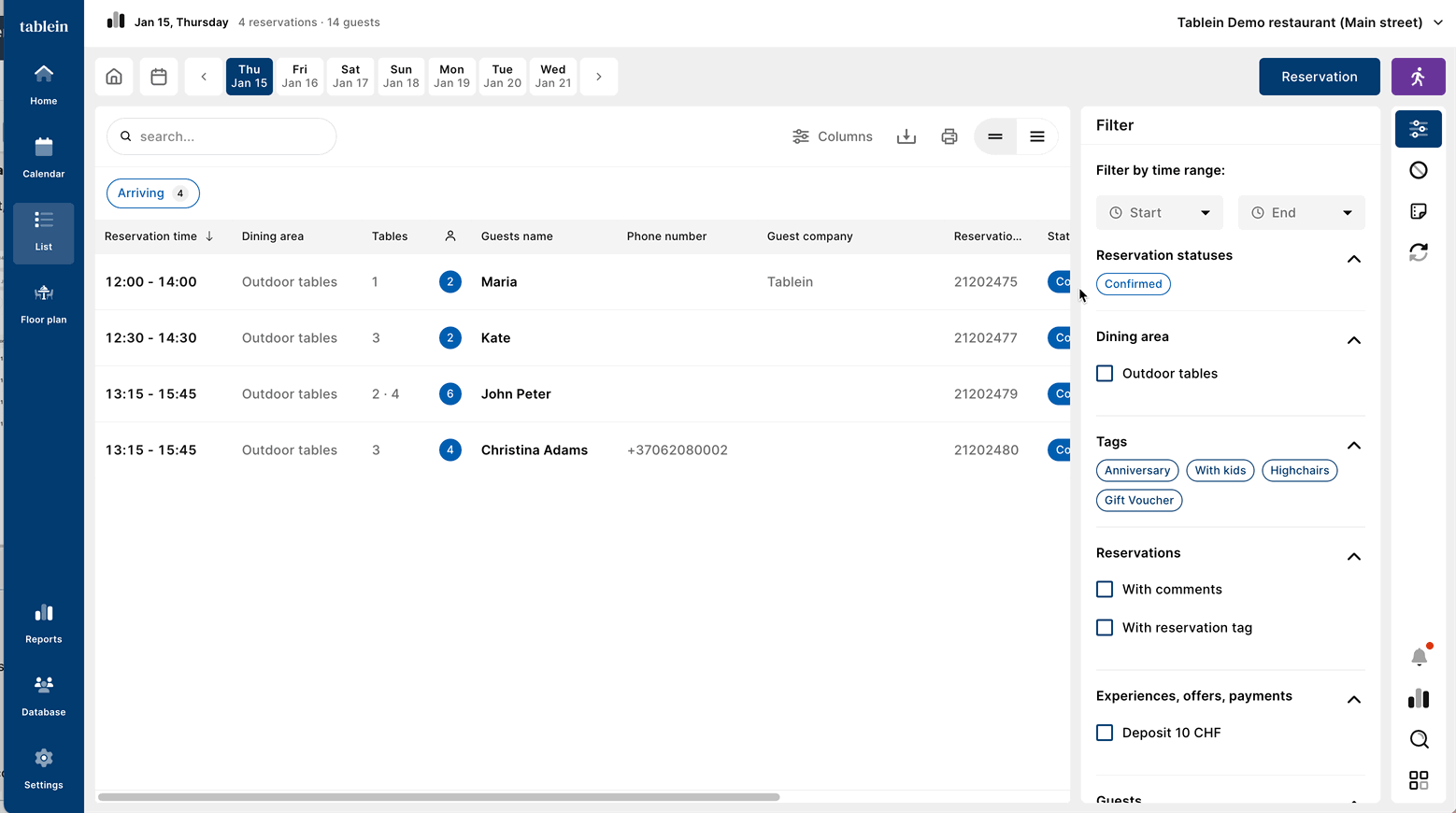Open Floor plan from the sidebar
The image size is (1456, 813).
[x=44, y=304]
